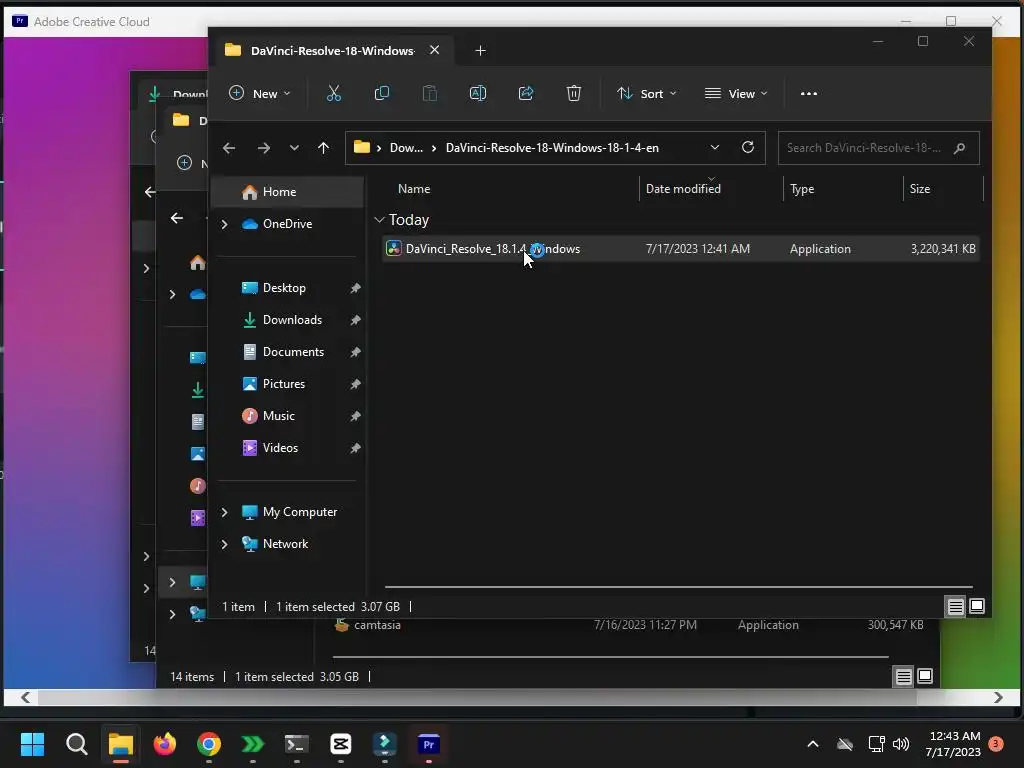Click the right arrow of bottom scrollbar
This screenshot has height=768, width=1024.
click(x=998, y=697)
